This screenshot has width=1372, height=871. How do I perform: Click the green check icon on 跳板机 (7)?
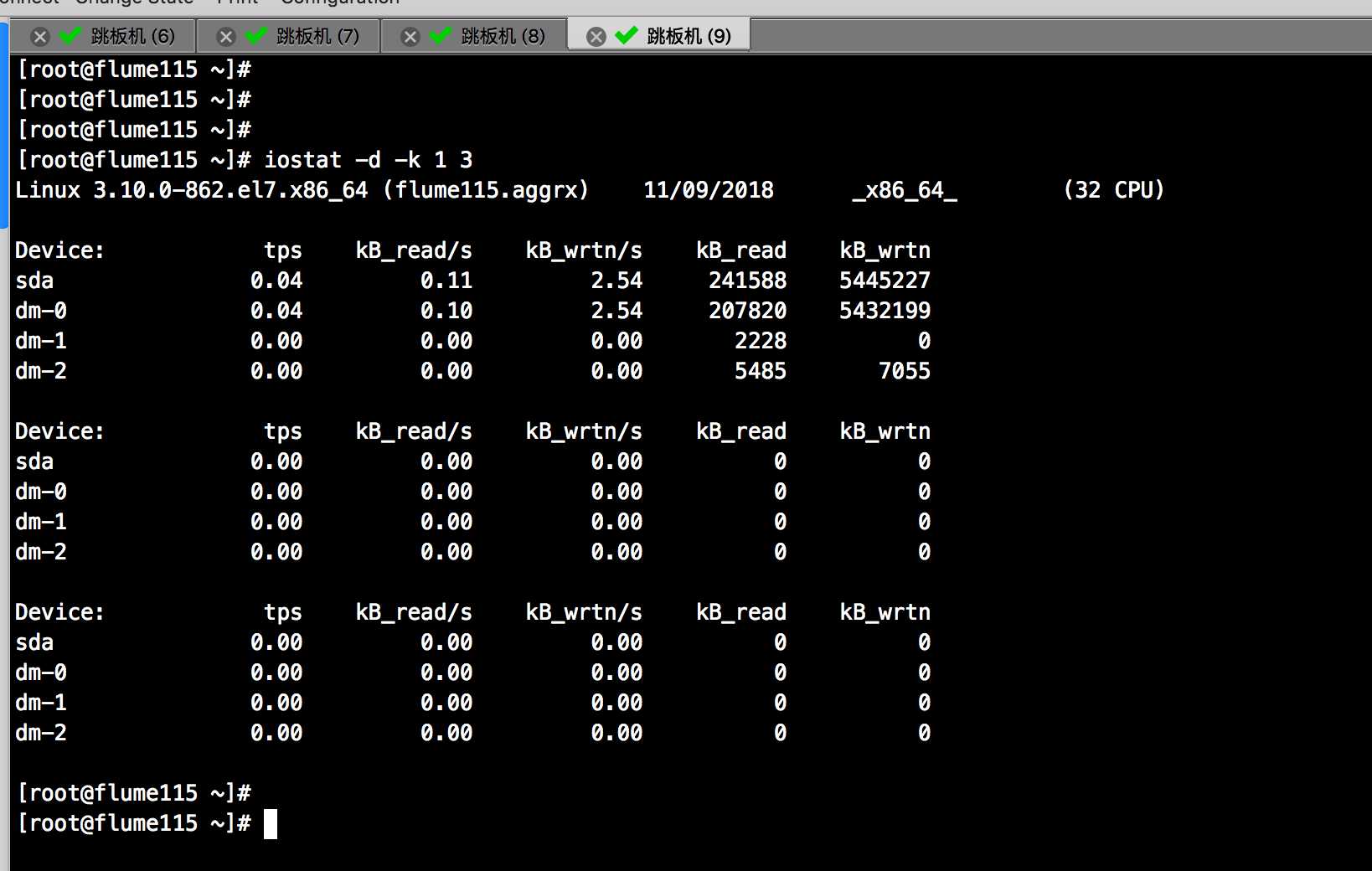pos(256,35)
